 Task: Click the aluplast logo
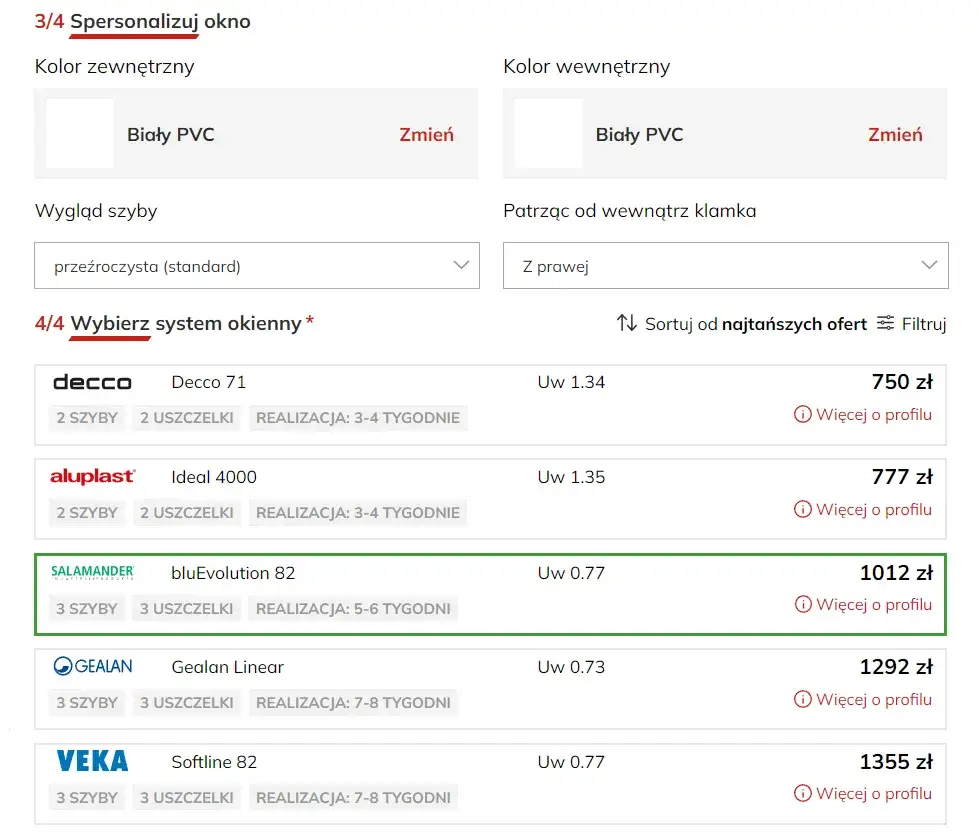pyautogui.click(x=92, y=477)
